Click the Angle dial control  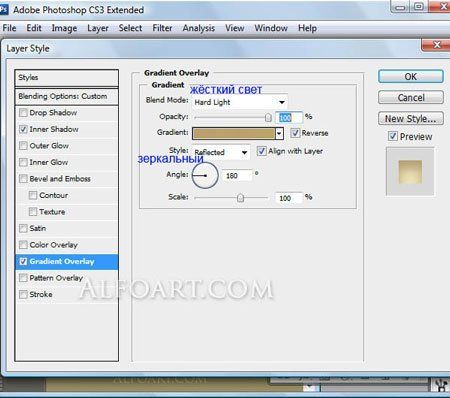pyautogui.click(x=205, y=175)
